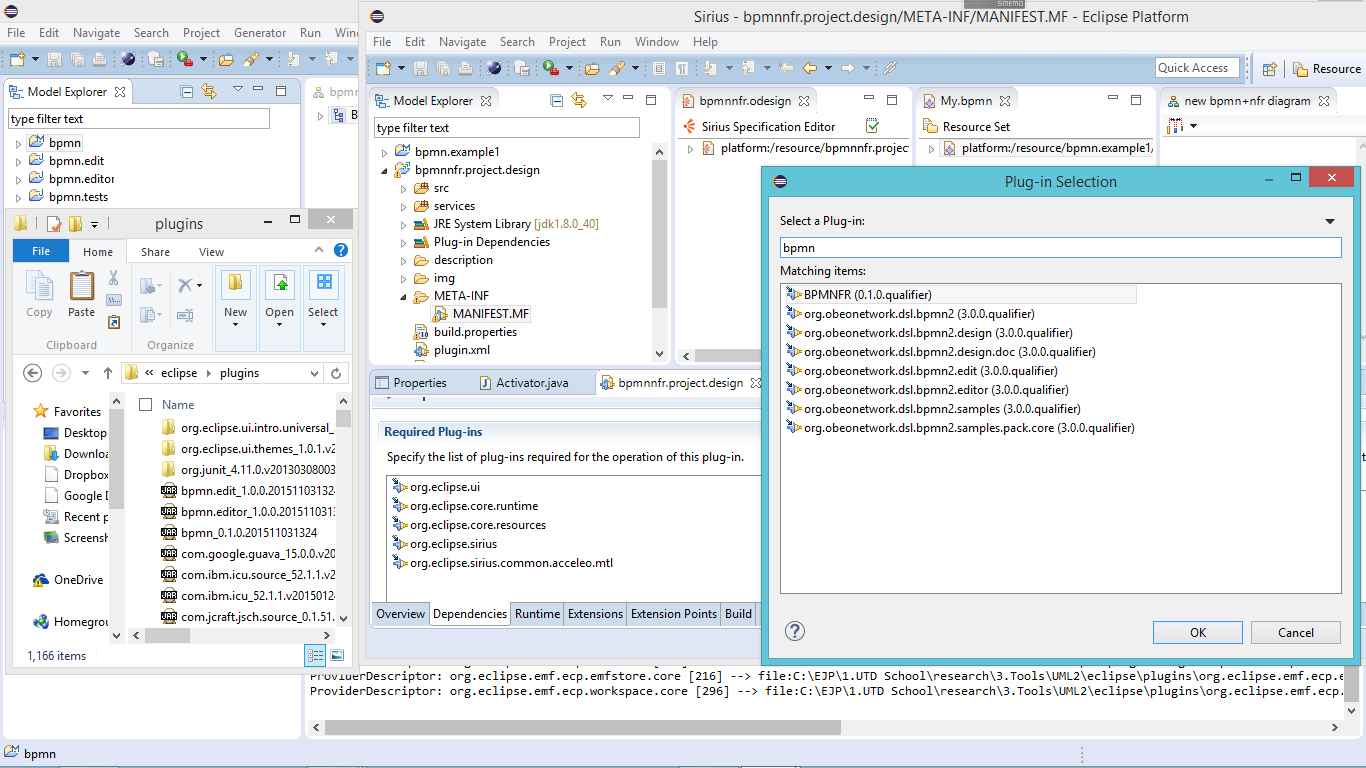This screenshot has height=768, width=1366.
Task: Open the plugins address bar history dropdown
Action: (313, 373)
